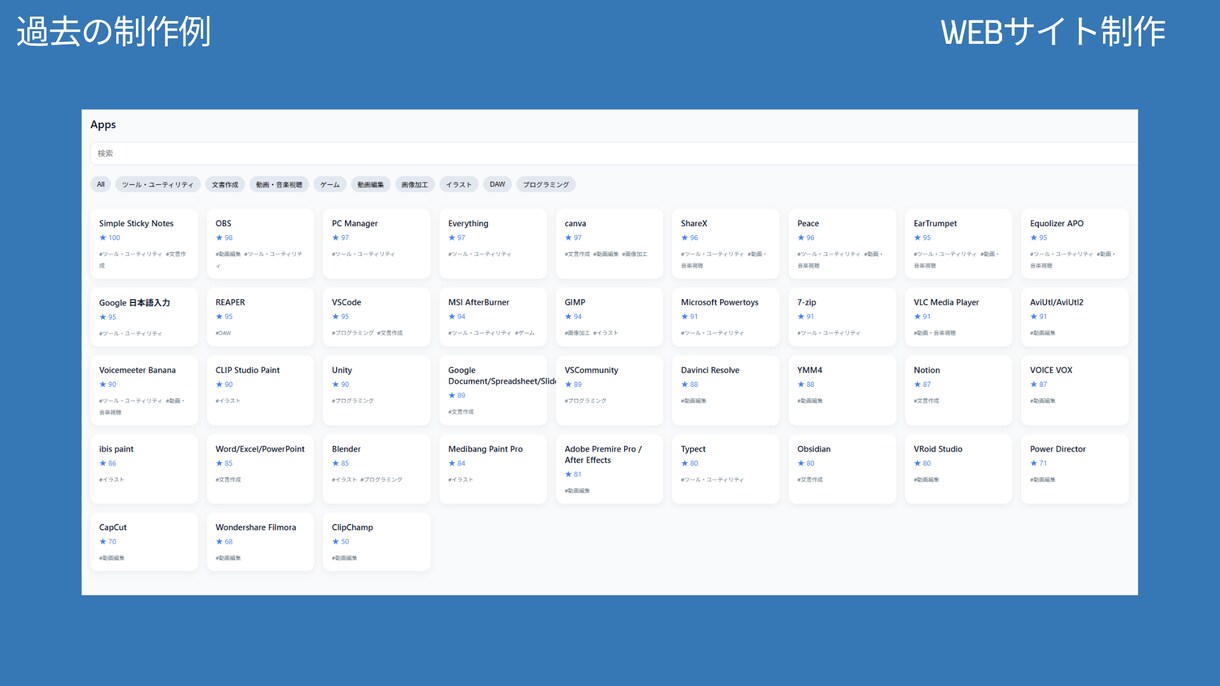Click the #DAW tag on REAPER card
Screen dimensions: 1220x686
[223, 333]
